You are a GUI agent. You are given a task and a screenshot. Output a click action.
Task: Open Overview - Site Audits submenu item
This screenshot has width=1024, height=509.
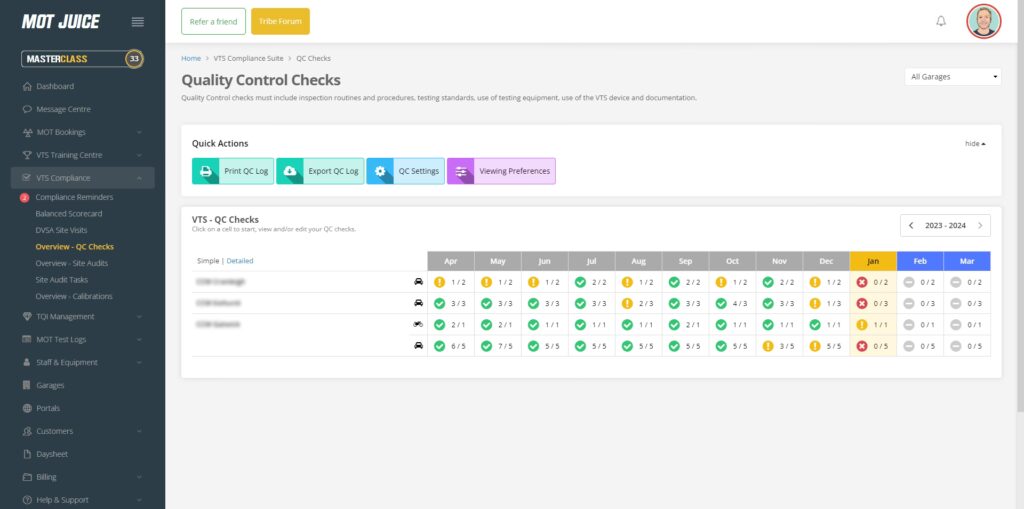(x=71, y=263)
